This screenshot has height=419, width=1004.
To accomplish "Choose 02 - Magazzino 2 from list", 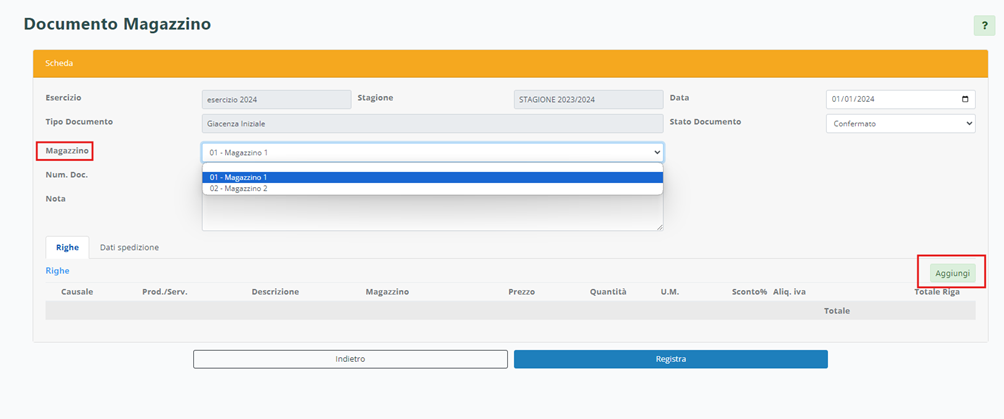I will 432,188.
